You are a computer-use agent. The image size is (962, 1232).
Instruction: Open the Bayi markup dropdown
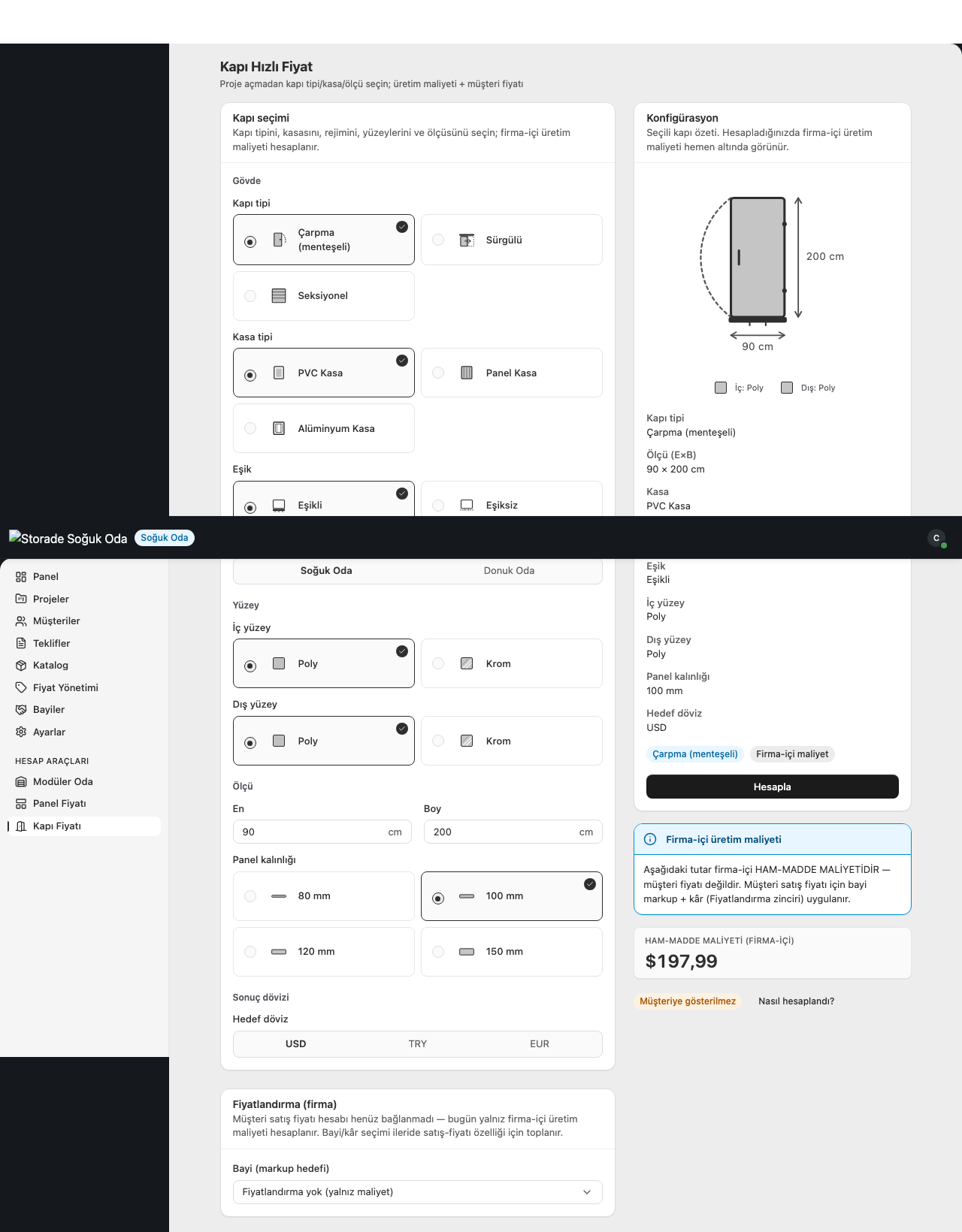coord(417,1192)
